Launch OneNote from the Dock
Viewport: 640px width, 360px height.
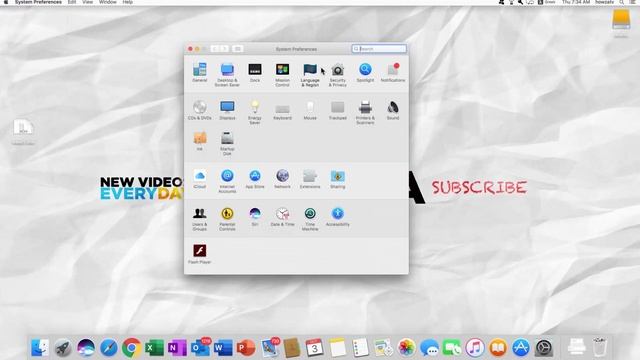pyautogui.click(x=177, y=348)
